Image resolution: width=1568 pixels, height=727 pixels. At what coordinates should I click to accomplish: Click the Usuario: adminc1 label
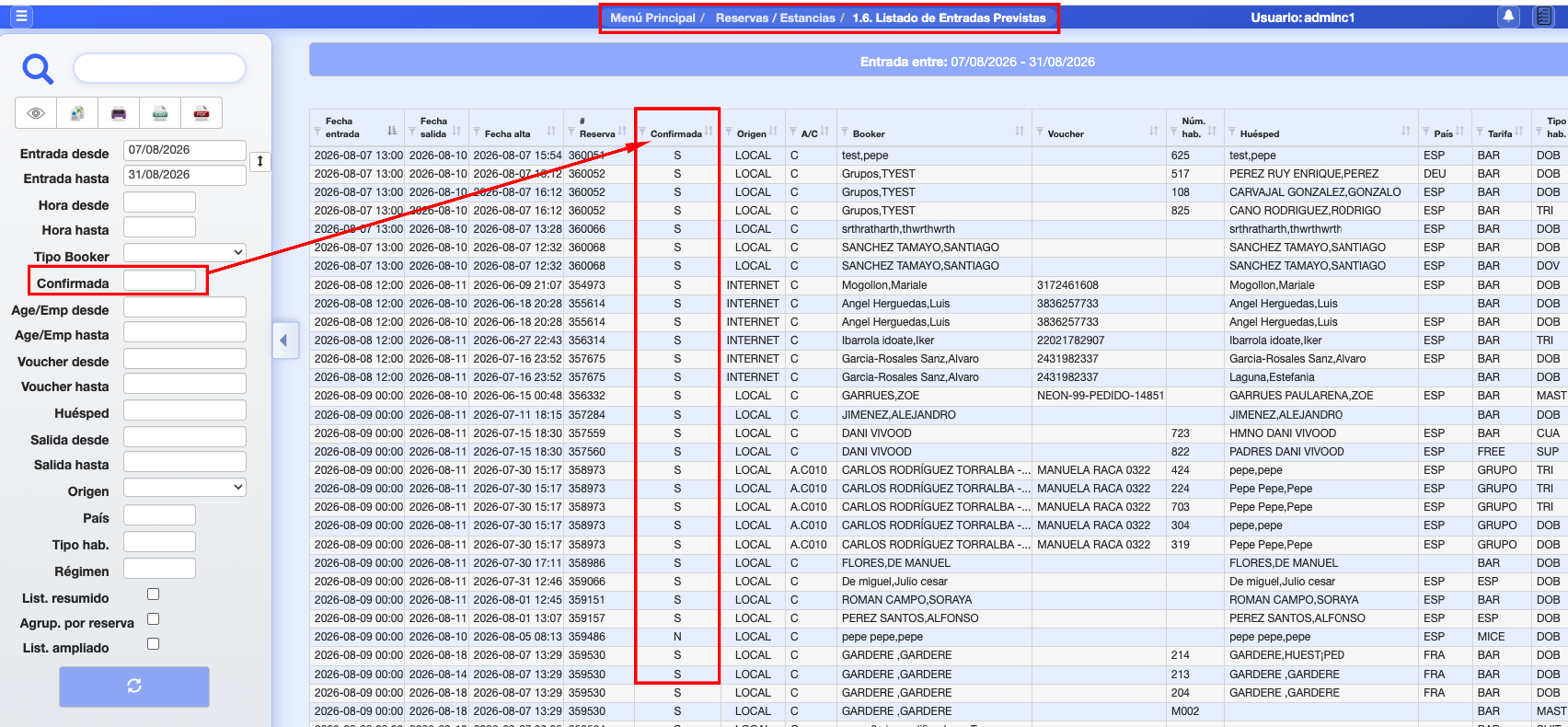pyautogui.click(x=1302, y=17)
